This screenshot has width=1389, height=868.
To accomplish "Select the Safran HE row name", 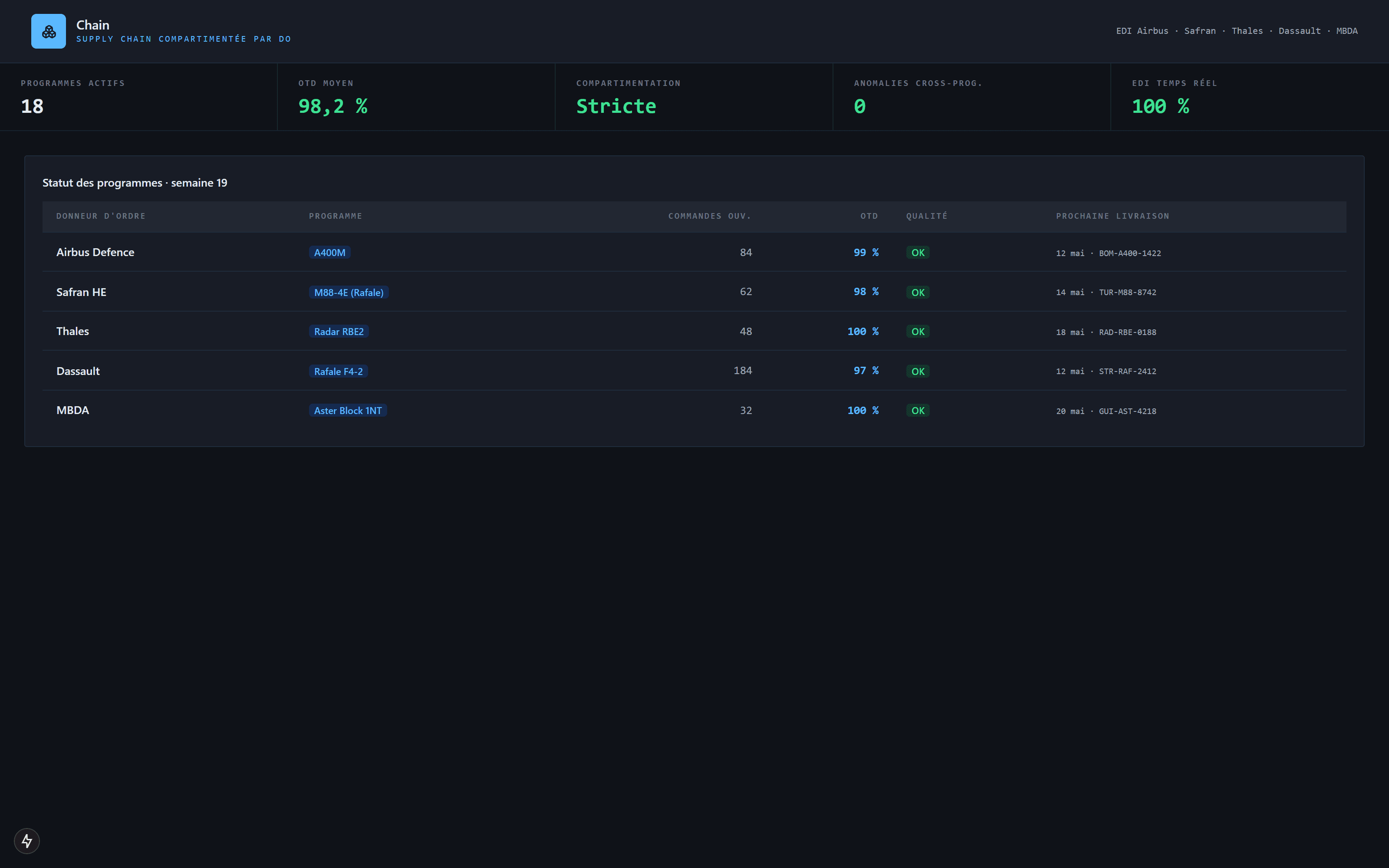I will tap(81, 292).
